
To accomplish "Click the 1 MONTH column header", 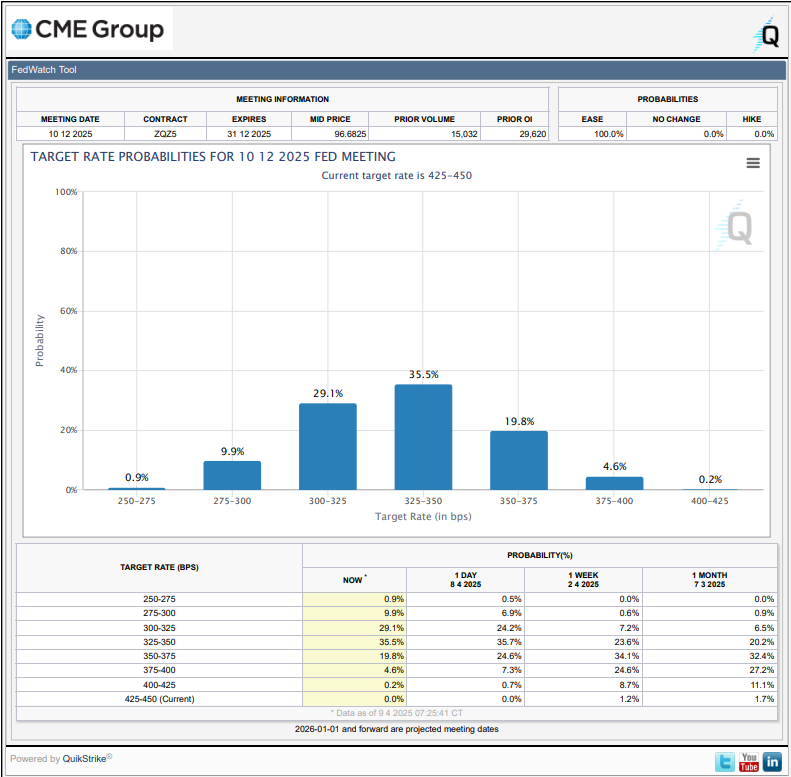I will [709, 579].
